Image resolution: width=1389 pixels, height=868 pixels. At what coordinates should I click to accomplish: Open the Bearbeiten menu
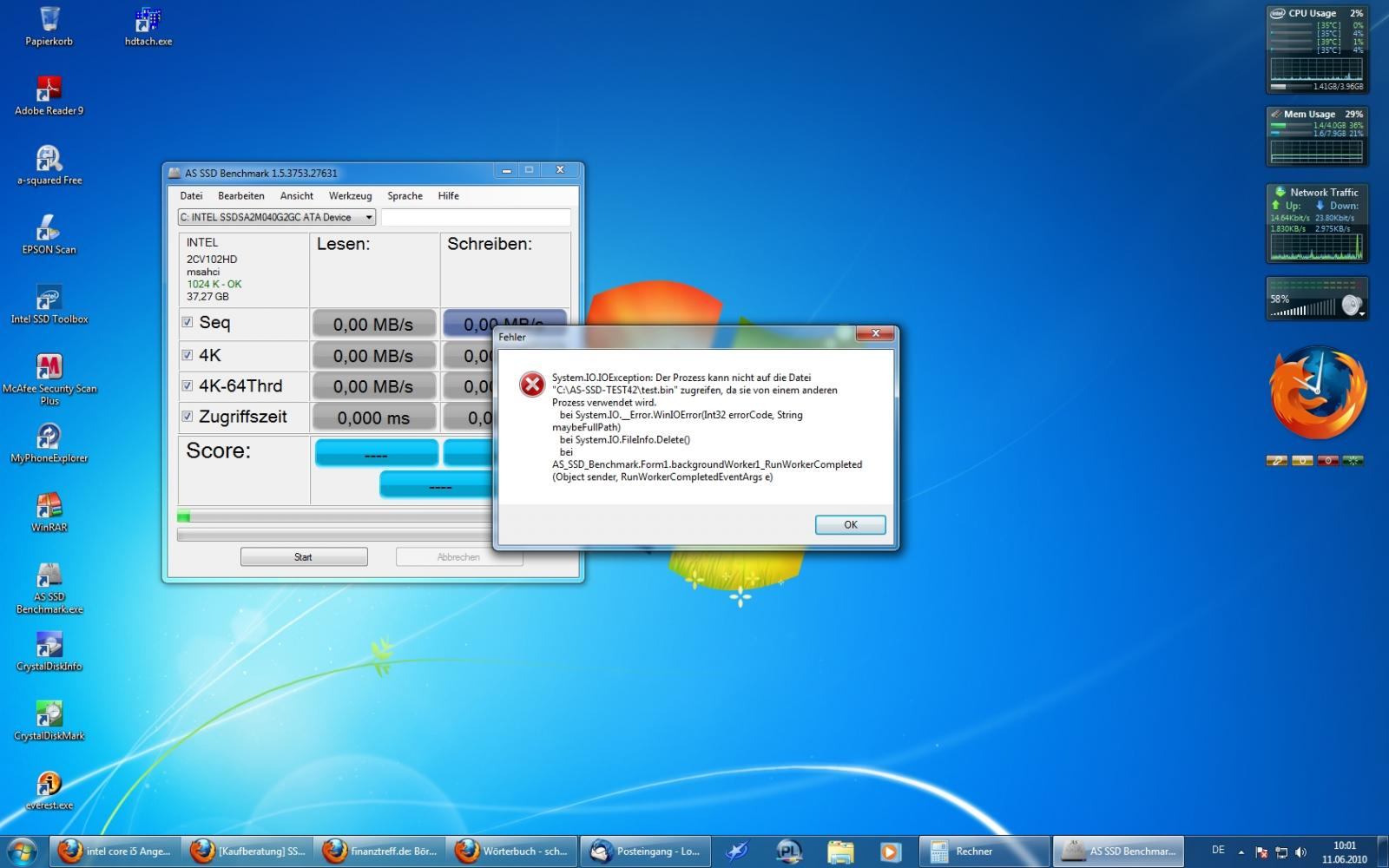(241, 195)
